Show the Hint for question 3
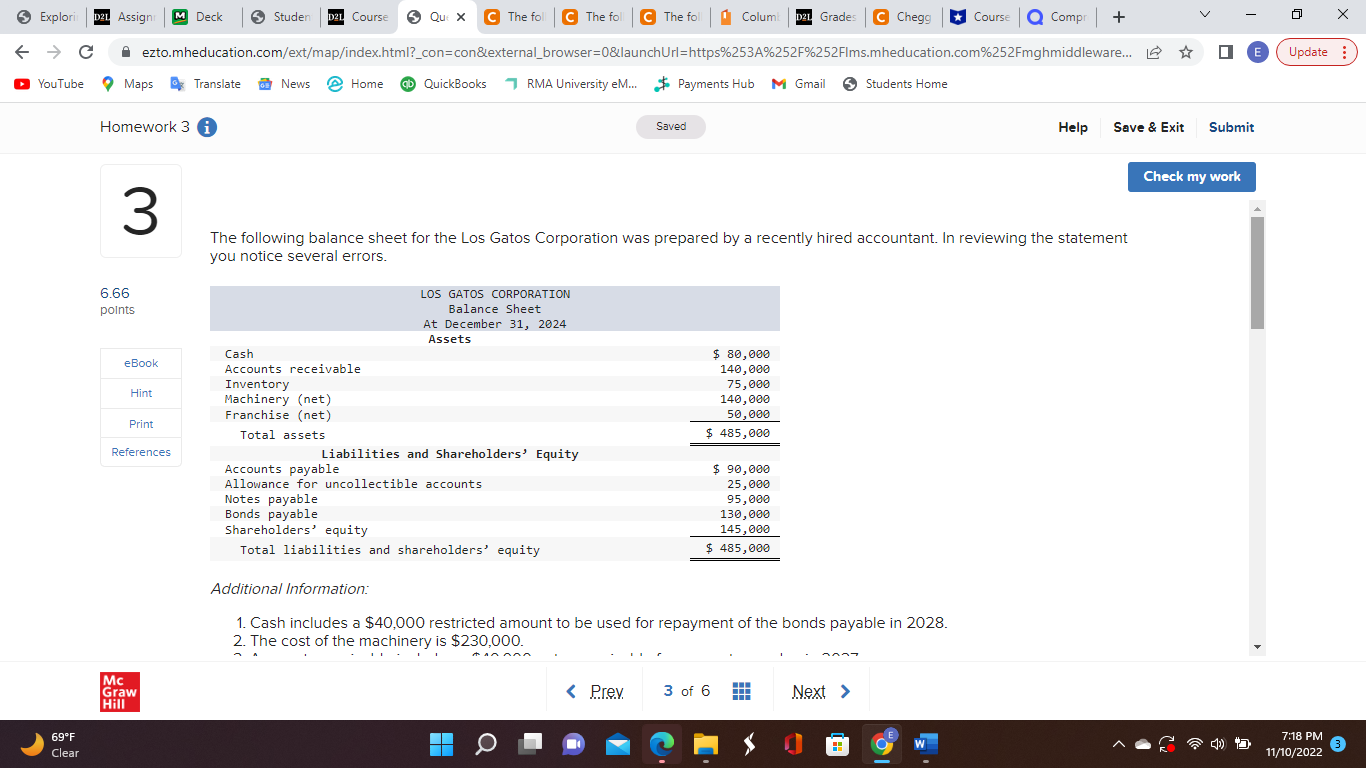 141,393
